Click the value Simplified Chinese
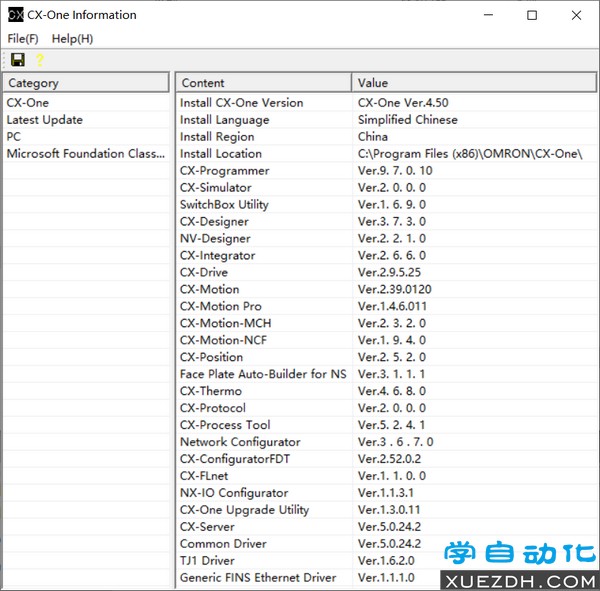600x591 pixels. coord(408,120)
